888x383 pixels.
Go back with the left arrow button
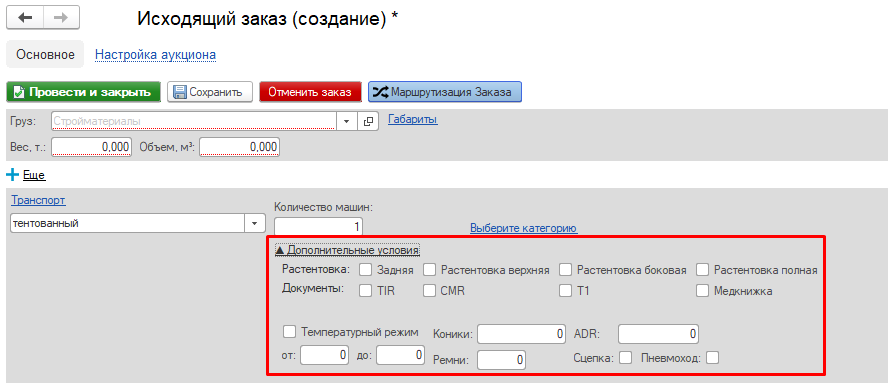pos(25,18)
